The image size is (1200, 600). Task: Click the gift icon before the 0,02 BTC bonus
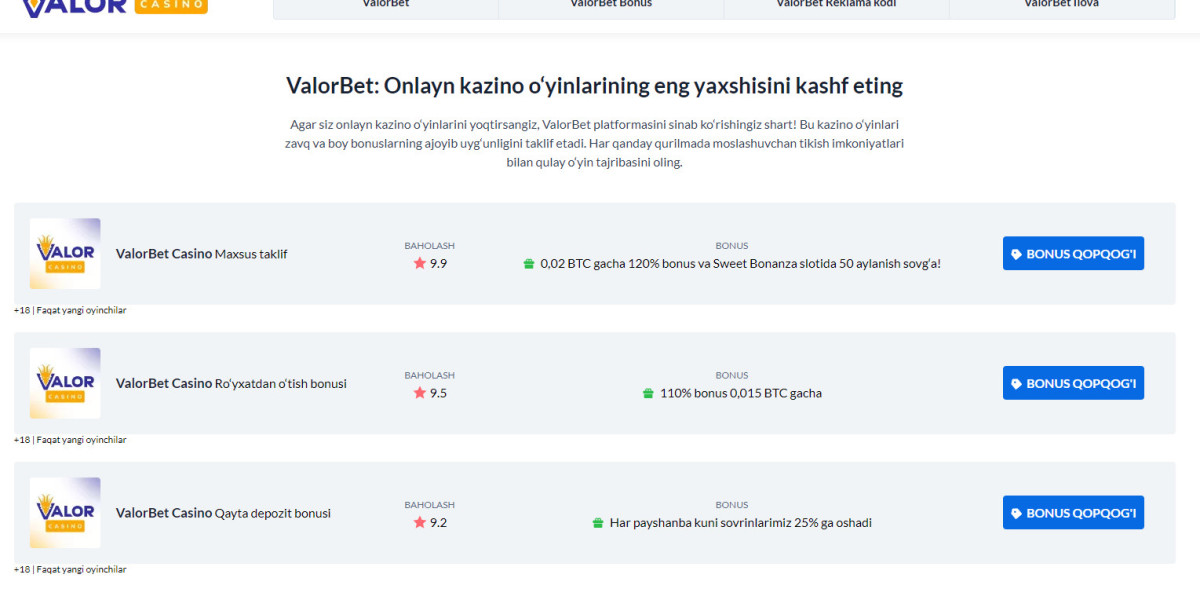point(529,264)
